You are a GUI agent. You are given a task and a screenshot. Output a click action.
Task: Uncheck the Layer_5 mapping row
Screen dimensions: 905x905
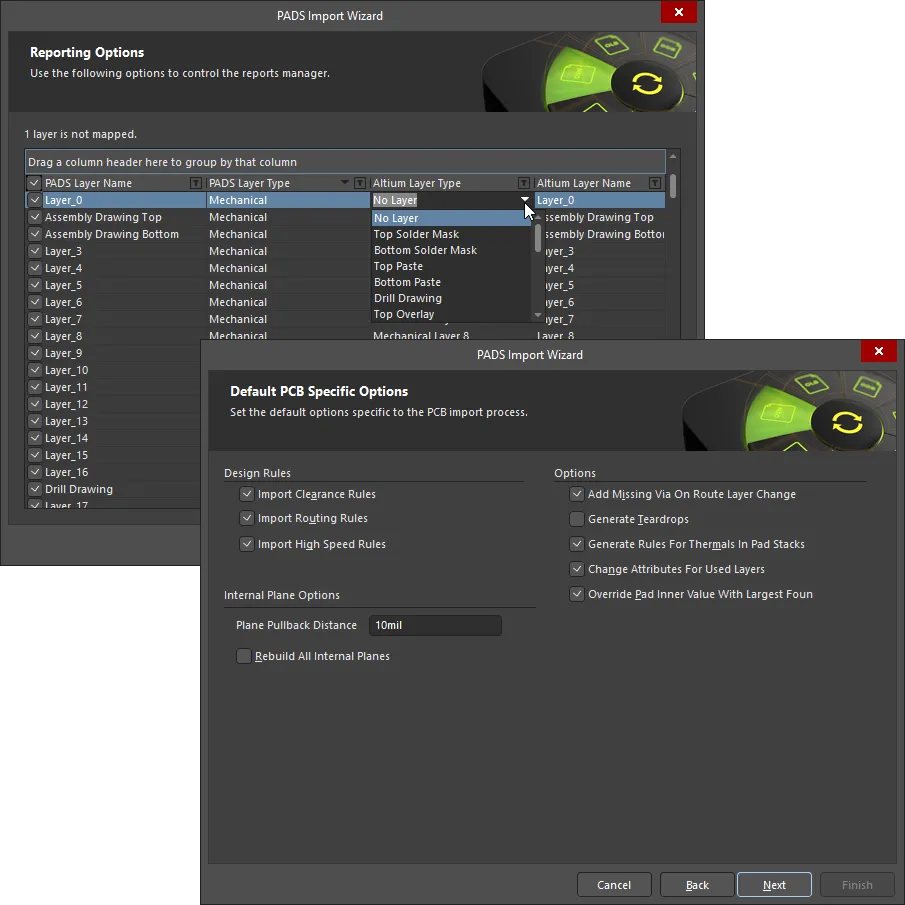pos(35,285)
